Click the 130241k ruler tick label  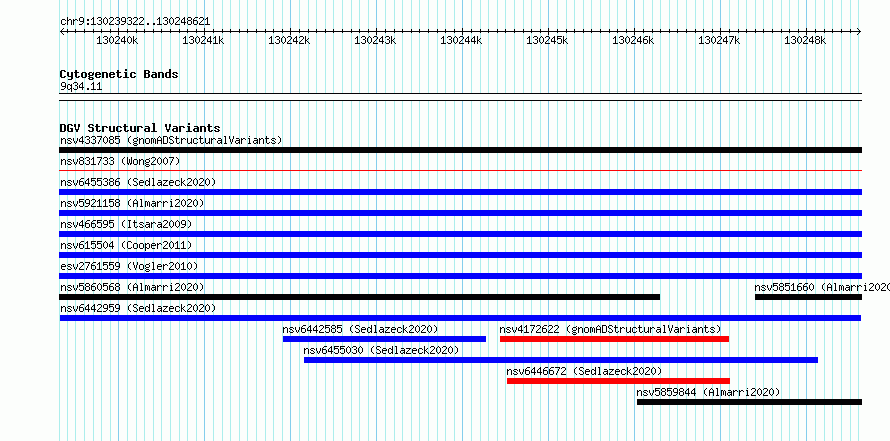coord(203,40)
